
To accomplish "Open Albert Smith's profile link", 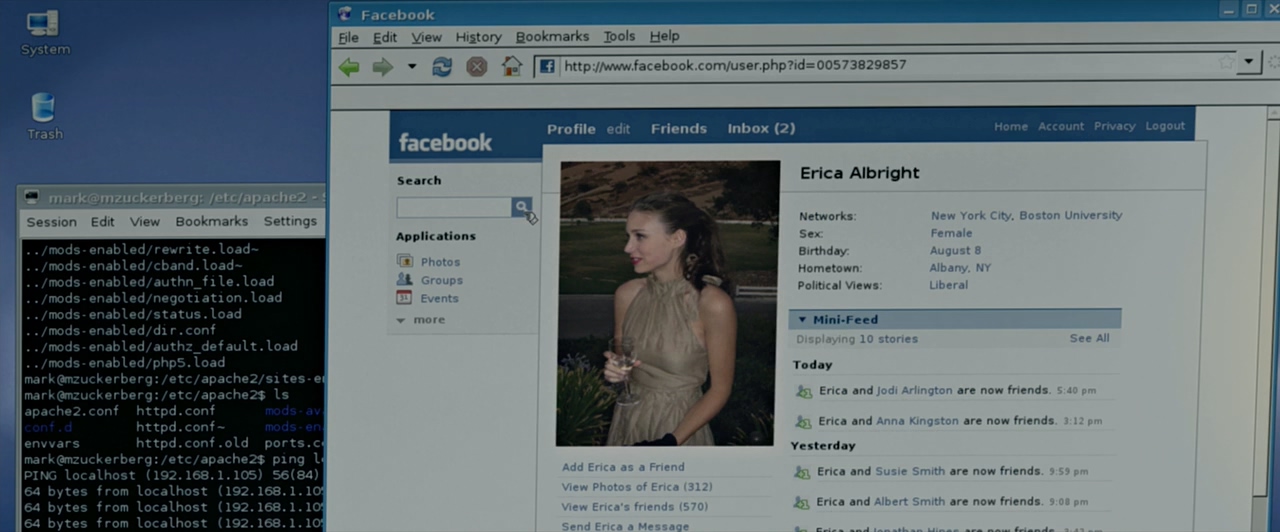I will 909,502.
